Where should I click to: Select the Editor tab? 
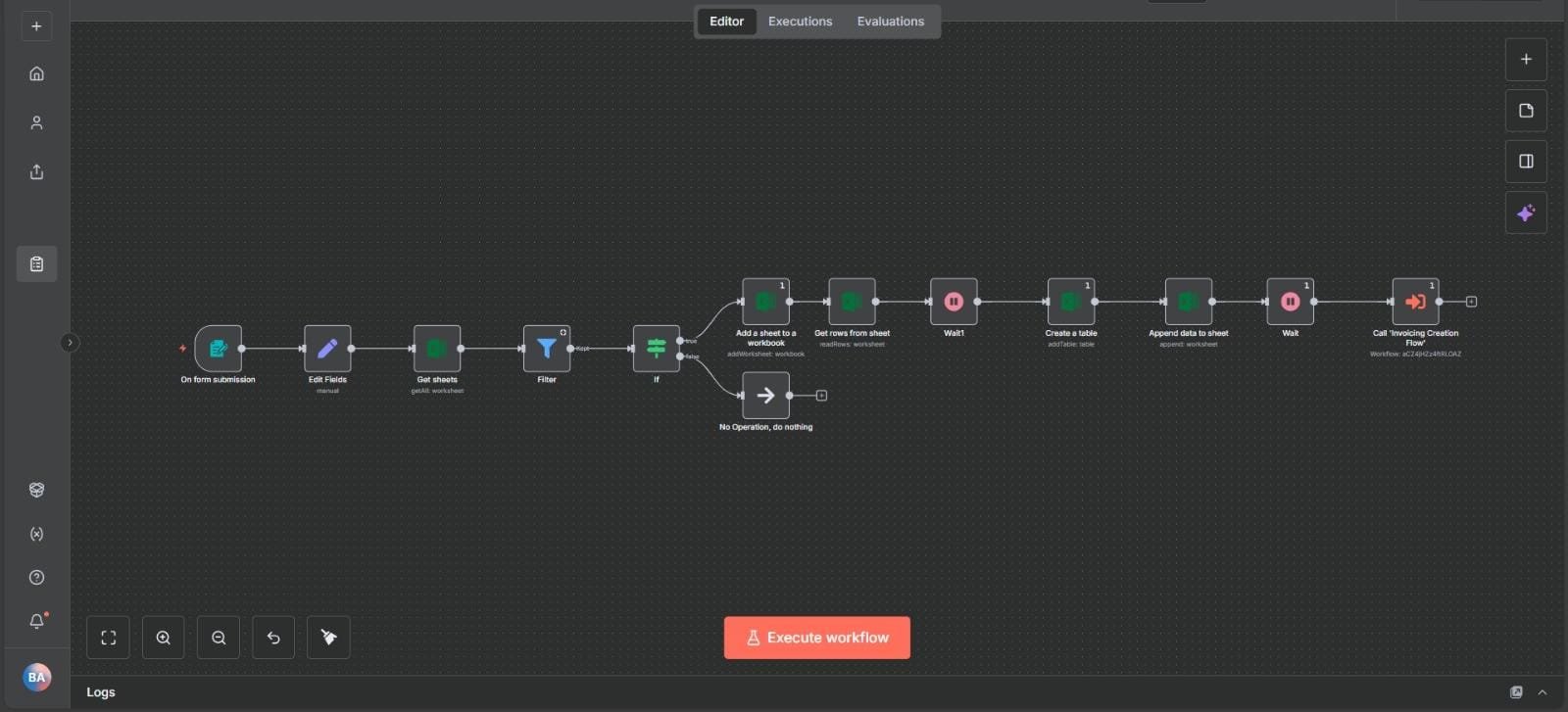(726, 22)
